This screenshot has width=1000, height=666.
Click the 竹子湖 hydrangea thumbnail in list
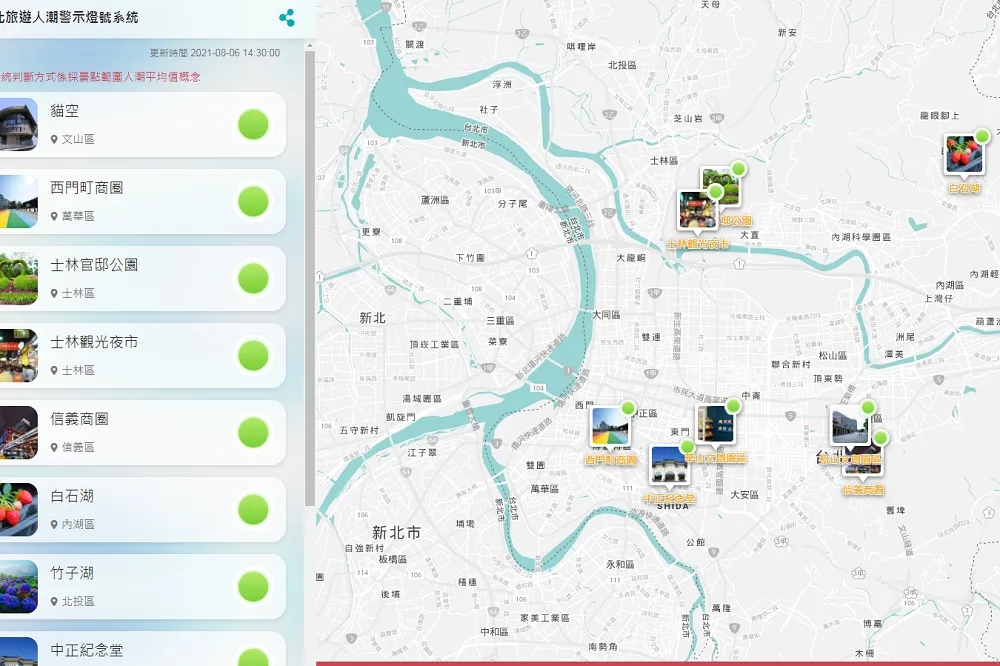pos(18,587)
